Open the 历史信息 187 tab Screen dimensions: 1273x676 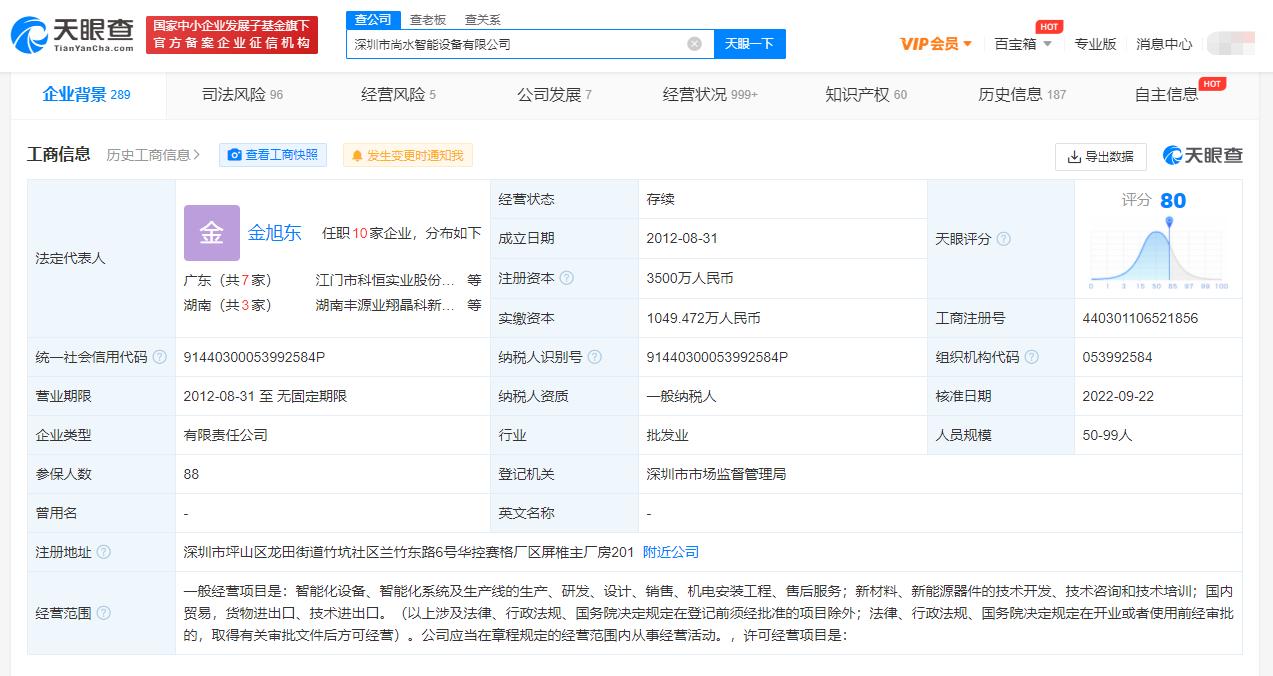point(1022,95)
